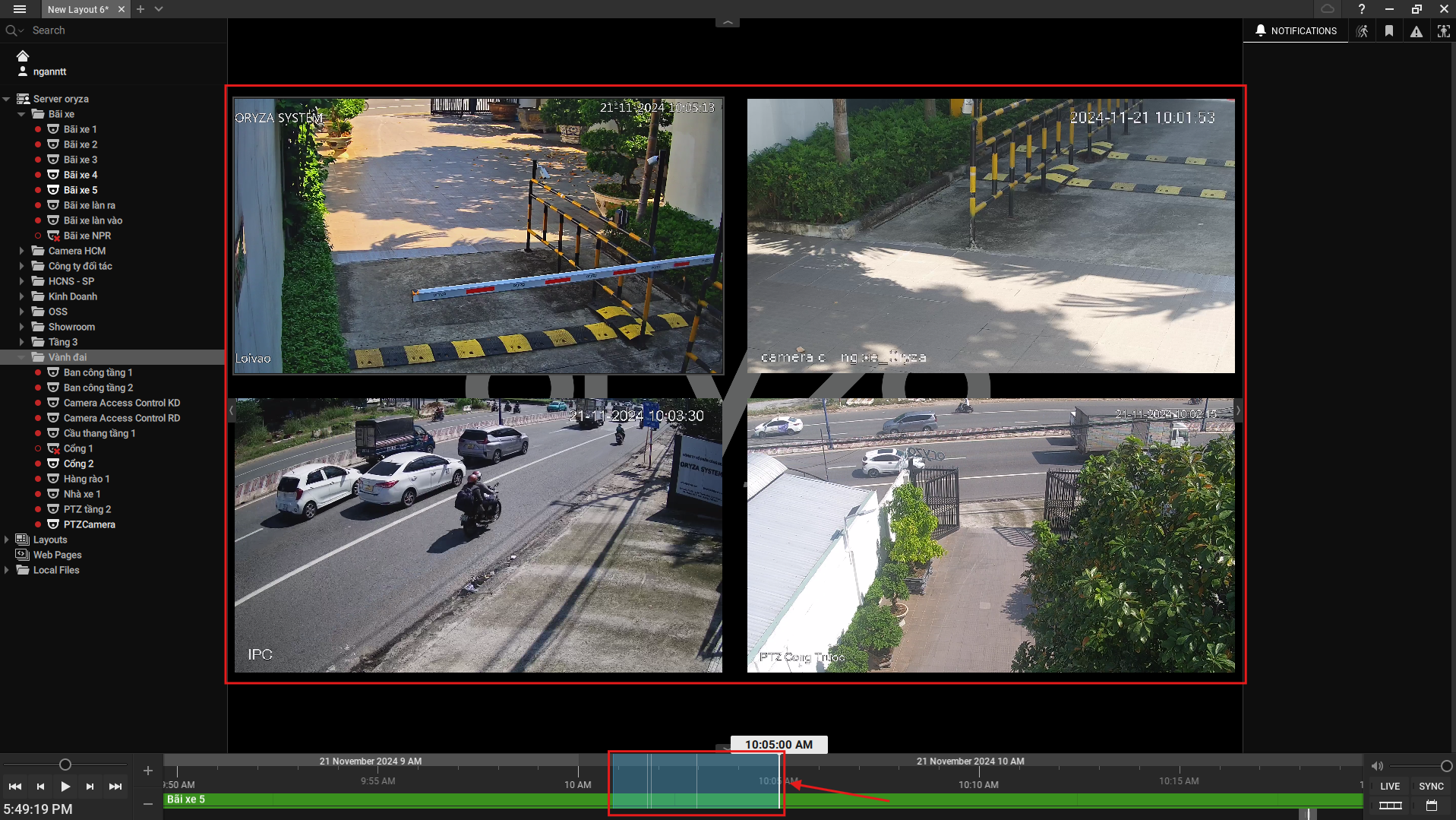Select the Loivao camera view tile

(478, 236)
